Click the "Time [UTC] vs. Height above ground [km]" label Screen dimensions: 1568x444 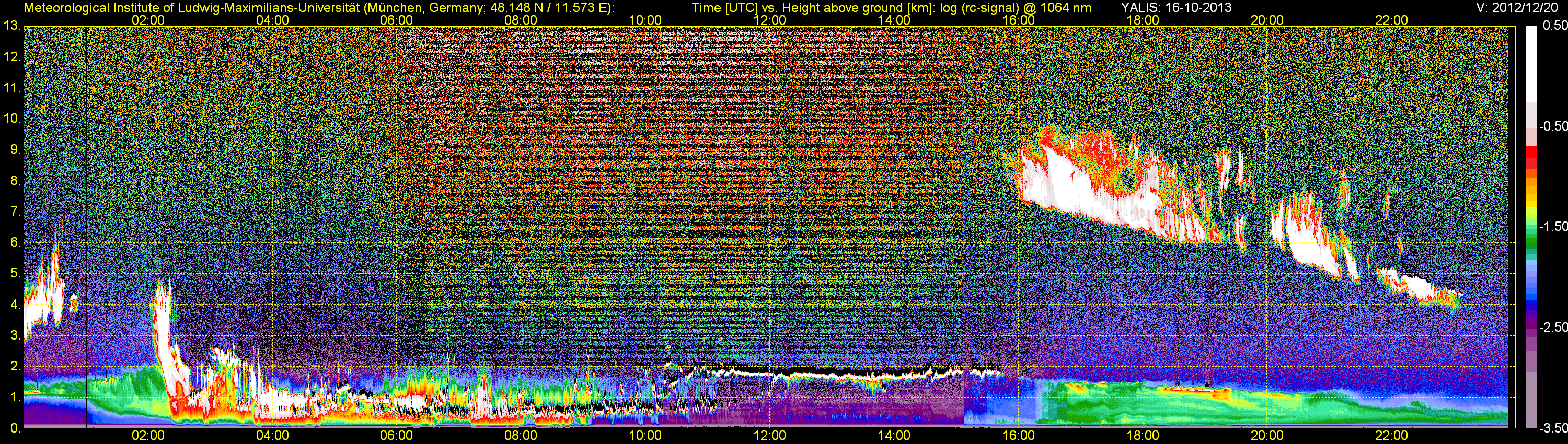[x=812, y=7]
